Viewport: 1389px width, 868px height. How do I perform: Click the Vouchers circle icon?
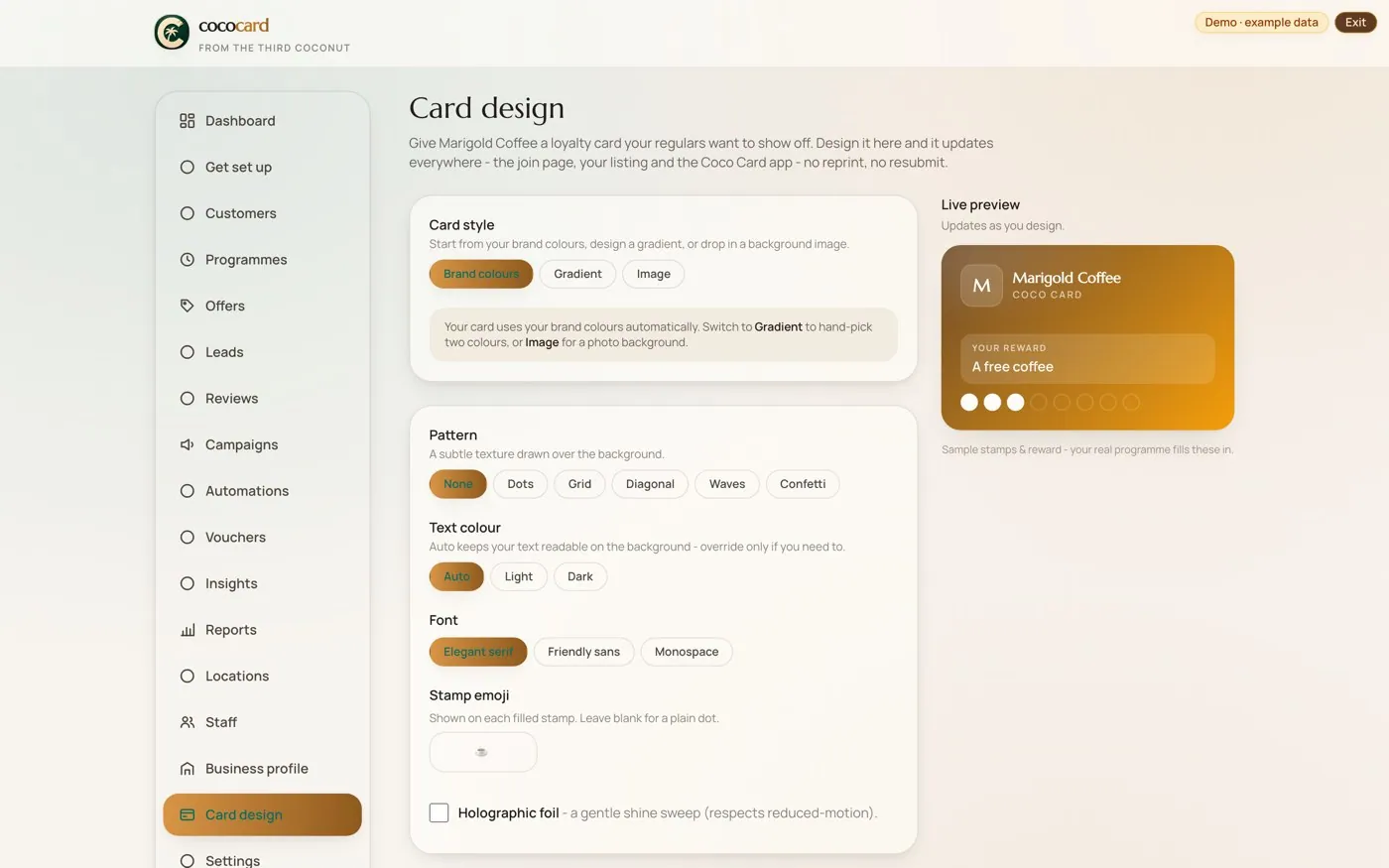[187, 538]
